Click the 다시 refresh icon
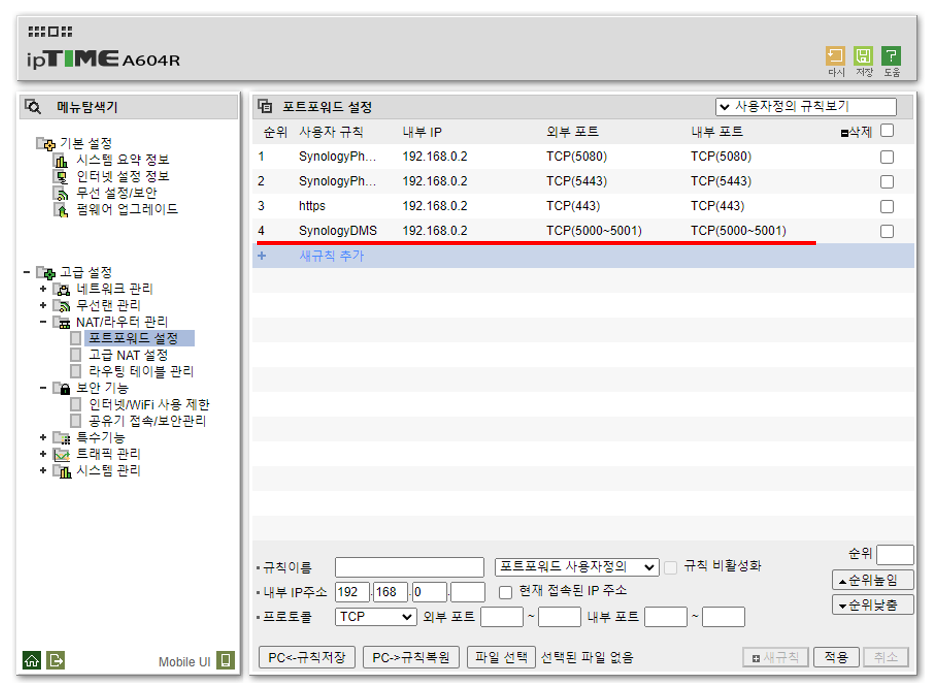The image size is (936, 698). [x=835, y=56]
